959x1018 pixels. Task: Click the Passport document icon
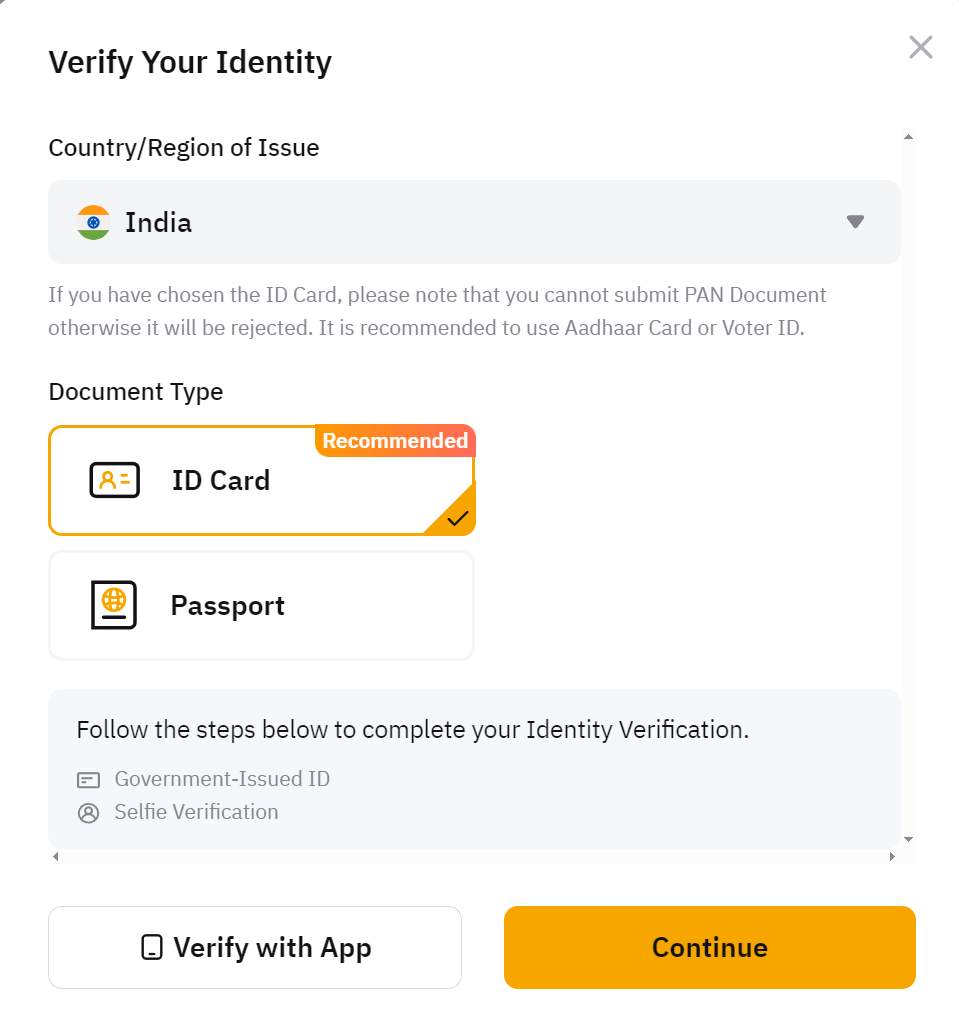(114, 605)
